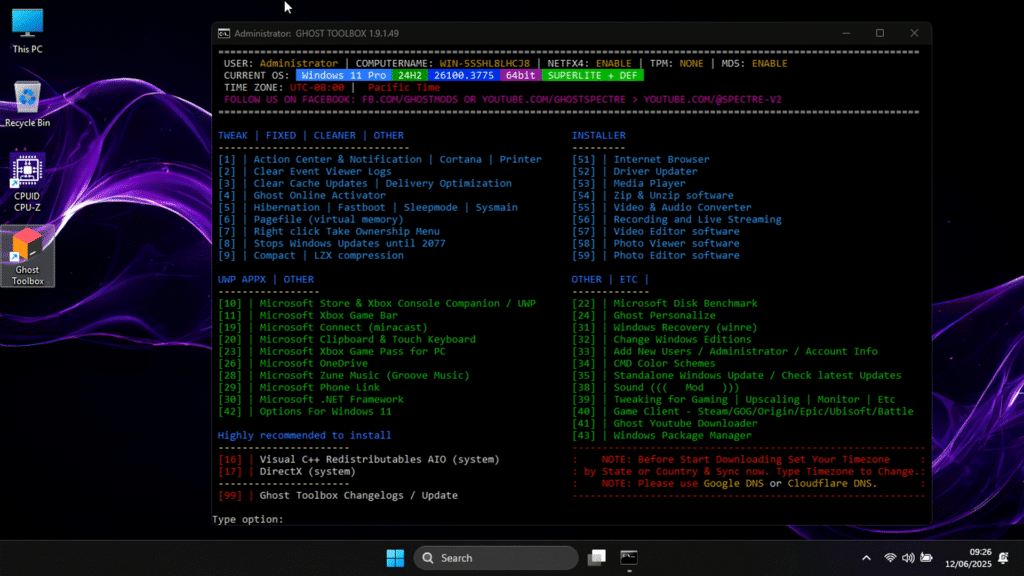Click 'Microsoft Clipboard & Touch Keyboard' text
This screenshot has width=1024, height=576.
[368, 339]
